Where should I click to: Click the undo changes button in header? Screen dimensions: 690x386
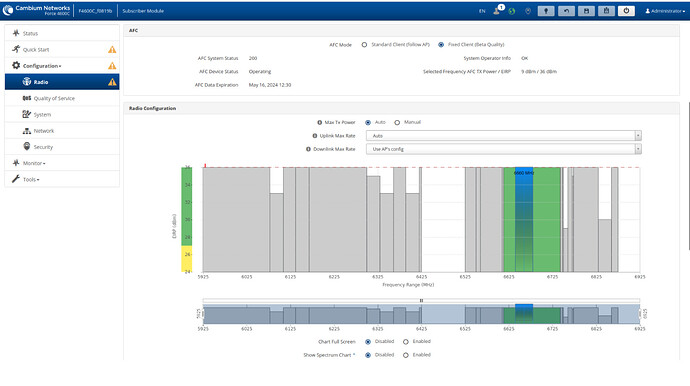[566, 11]
